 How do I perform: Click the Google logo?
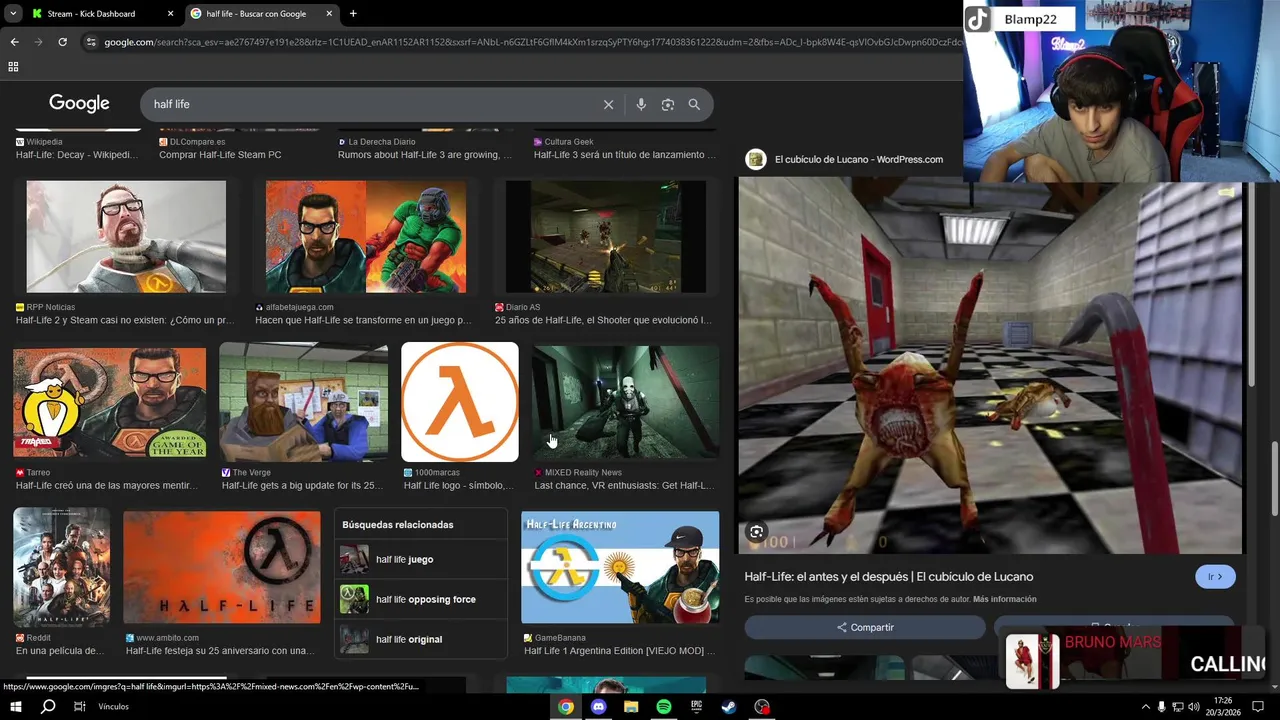coord(79,103)
